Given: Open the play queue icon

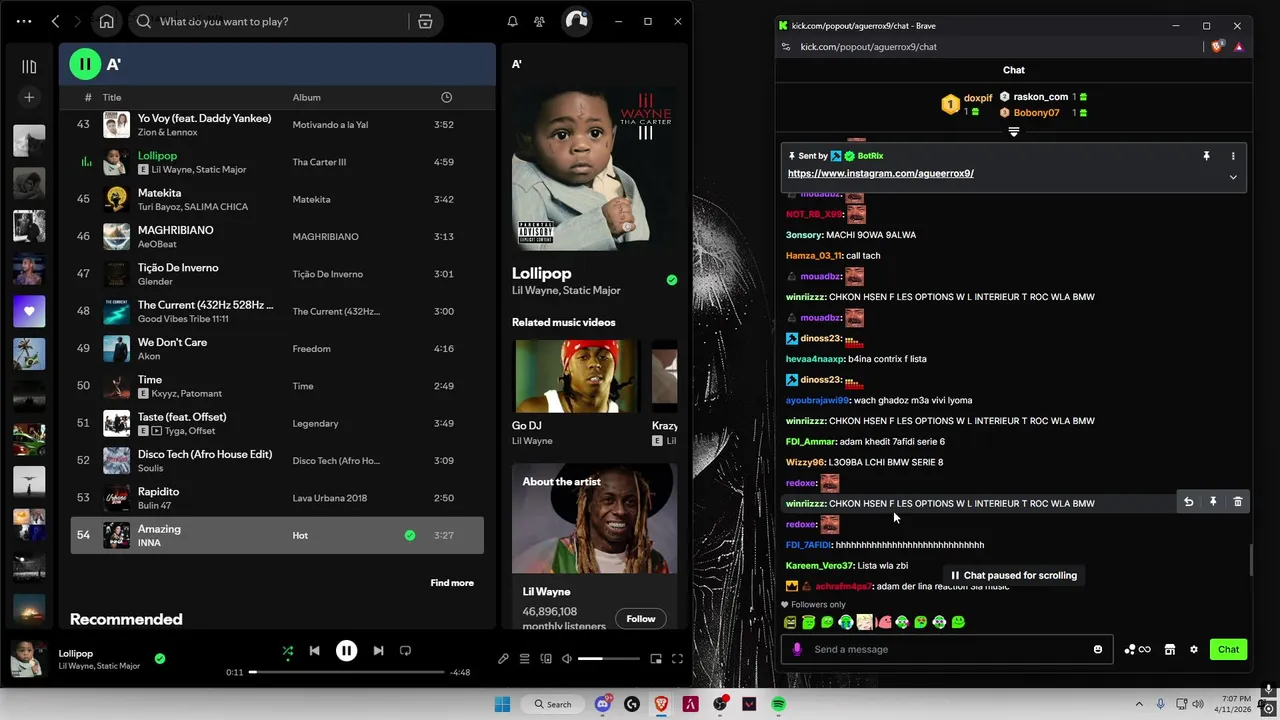Looking at the screenshot, I should (x=524, y=659).
